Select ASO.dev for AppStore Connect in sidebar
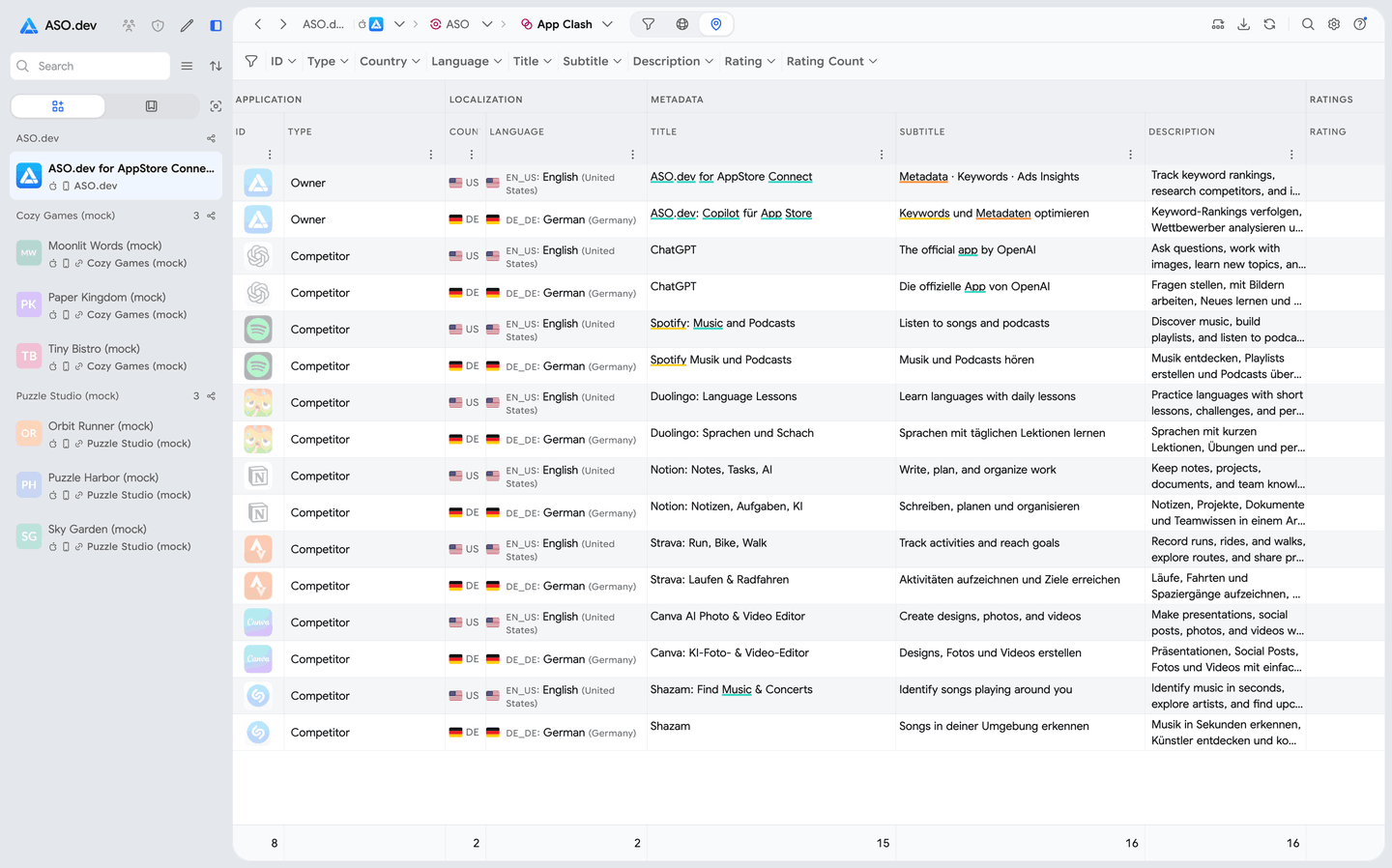 coord(116,176)
